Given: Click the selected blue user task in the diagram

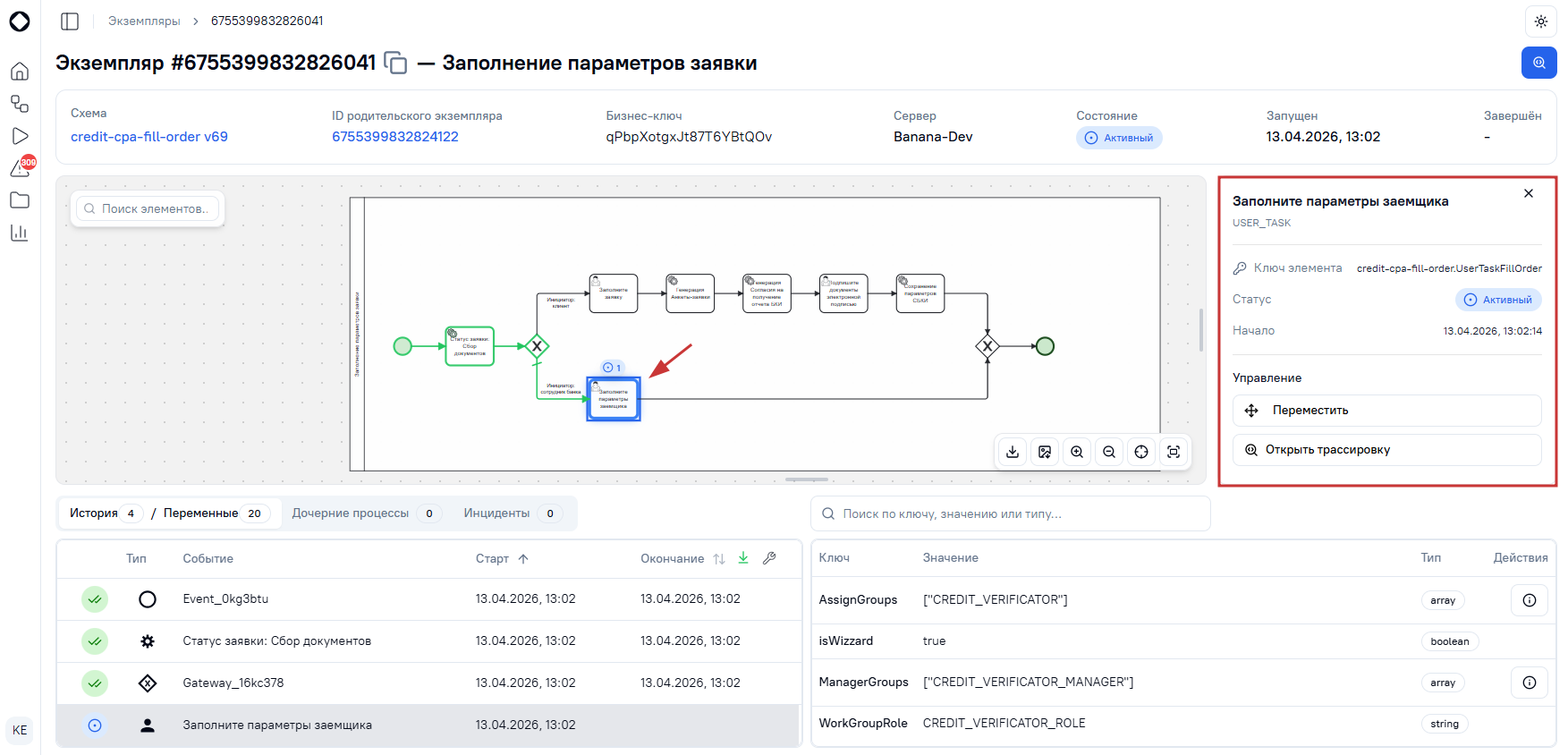Looking at the screenshot, I should 614,399.
